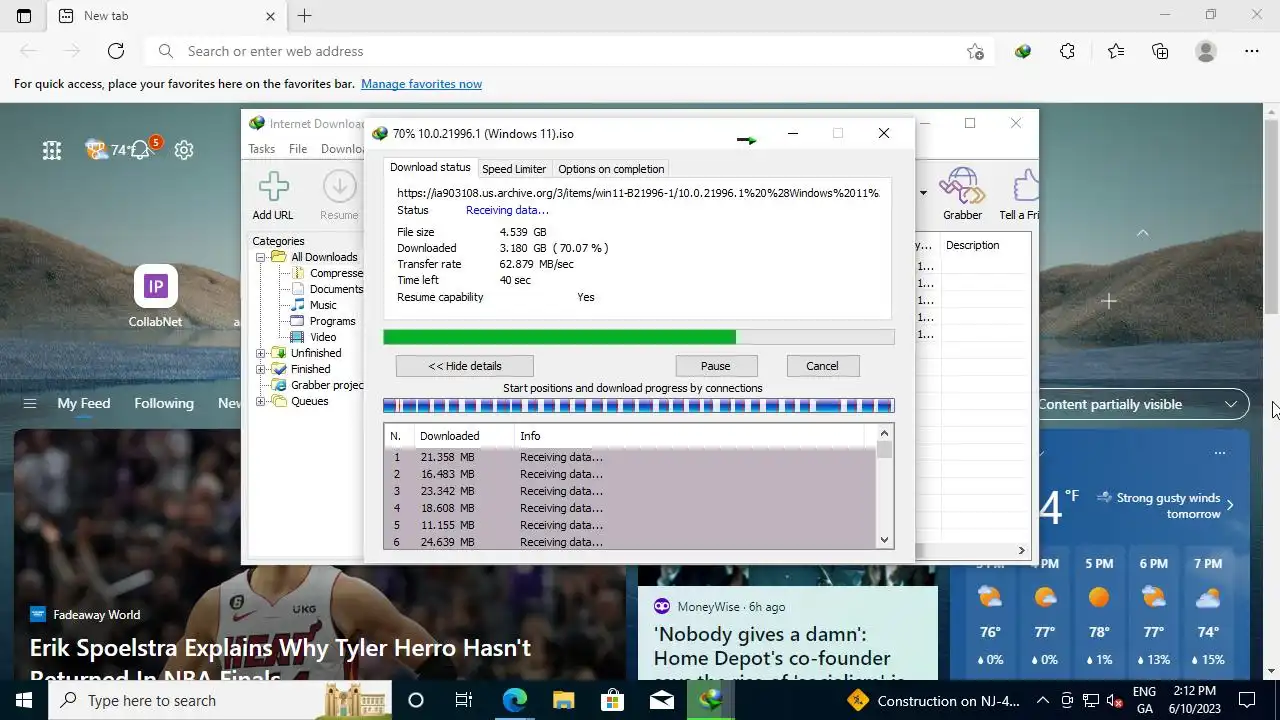Click the Windows taskbar search box
Image resolution: width=1280 pixels, height=720 pixels.
pyautogui.click(x=221, y=700)
